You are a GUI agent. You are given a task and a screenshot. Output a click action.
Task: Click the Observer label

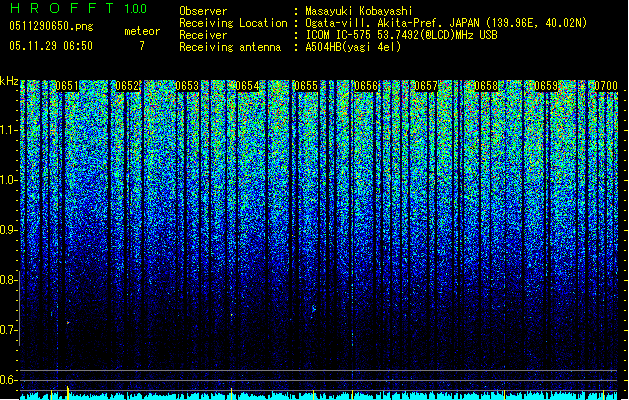(x=203, y=11)
